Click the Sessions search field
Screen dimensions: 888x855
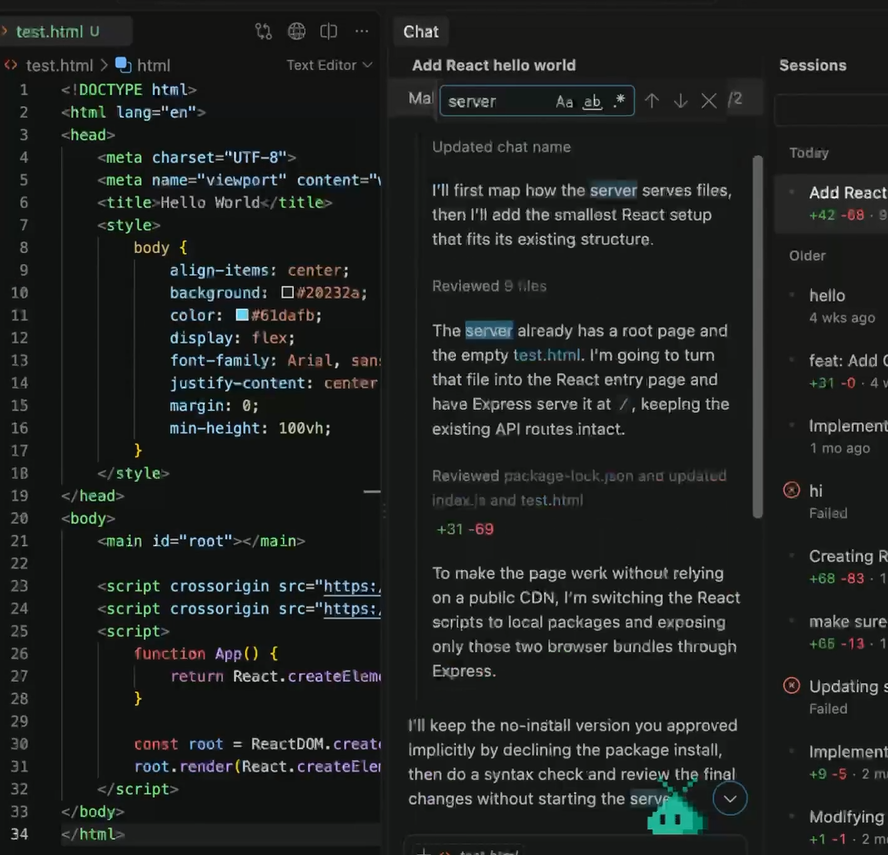click(831, 110)
